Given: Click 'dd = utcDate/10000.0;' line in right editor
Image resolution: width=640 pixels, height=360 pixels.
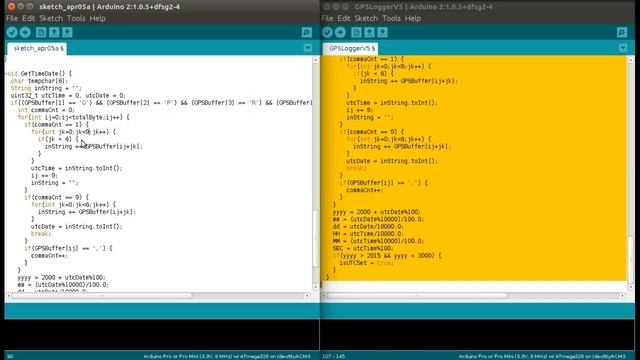Looking at the screenshot, I should (x=368, y=227).
